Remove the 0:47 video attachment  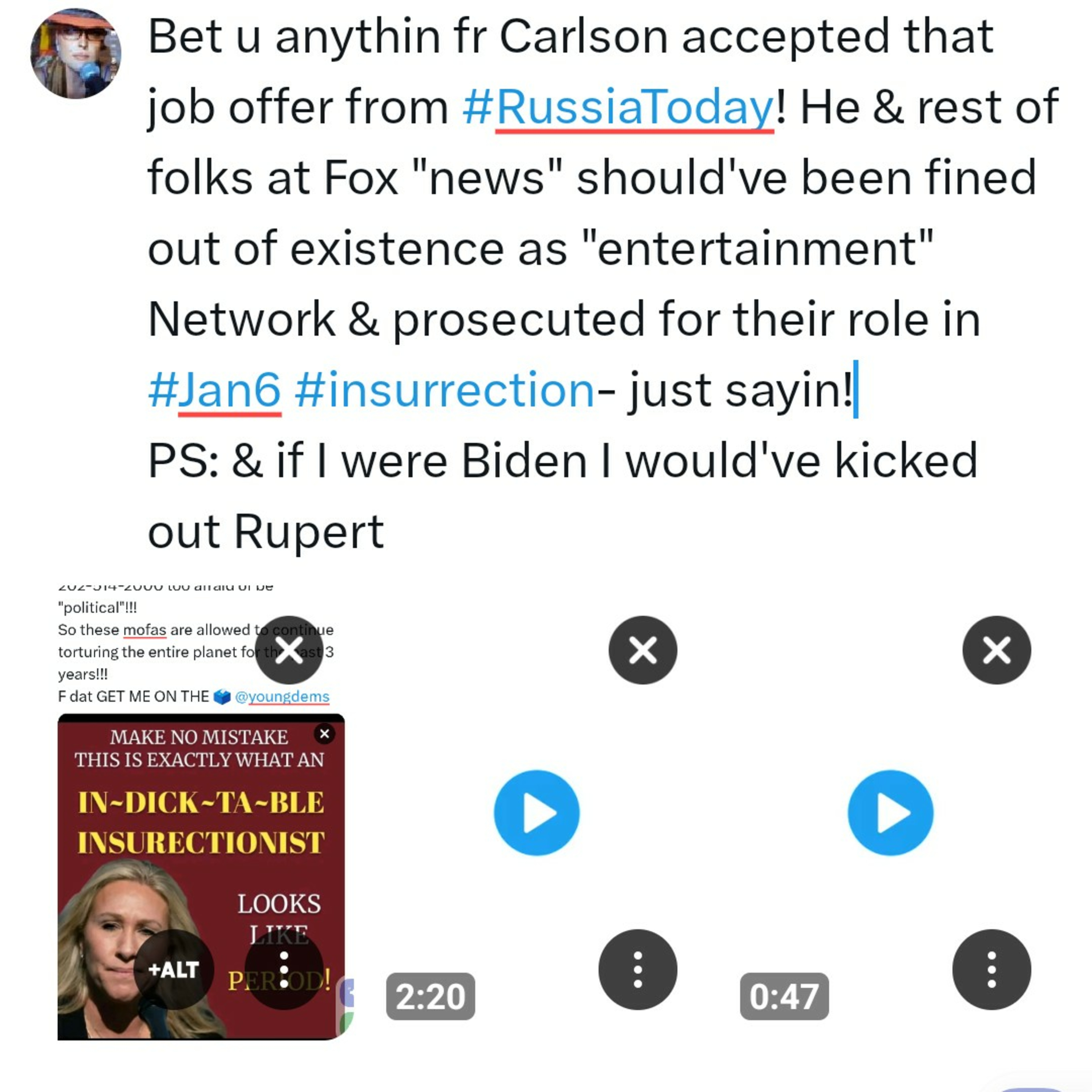(997, 650)
